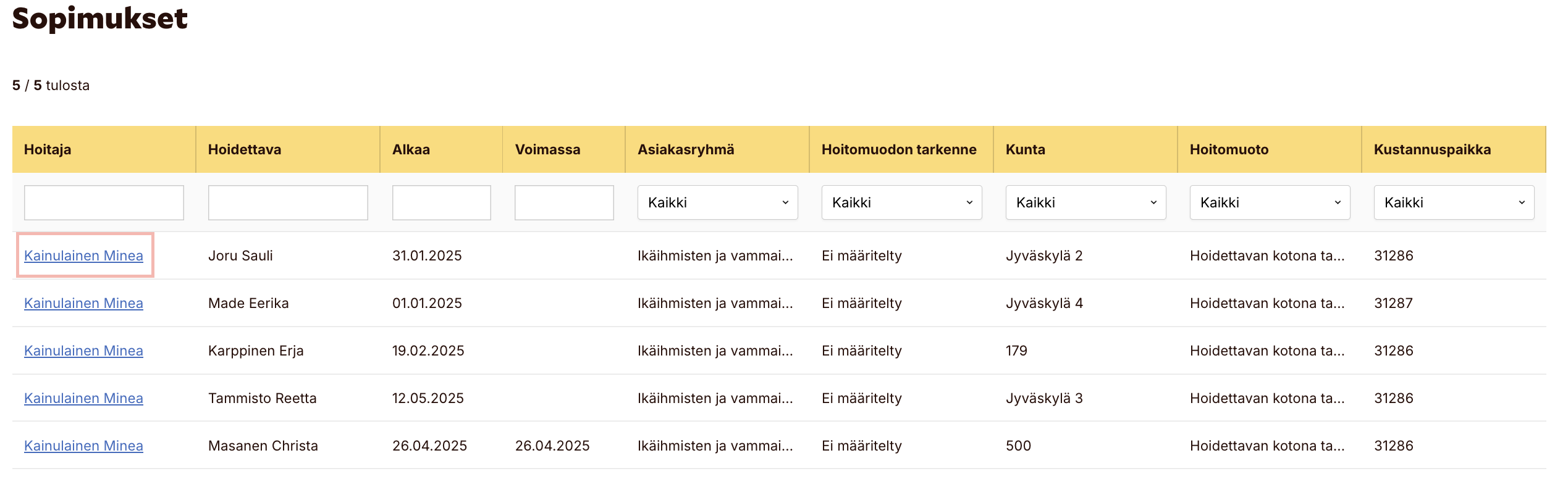
Task: Click the Hoidettava column header
Action: pyautogui.click(x=244, y=149)
